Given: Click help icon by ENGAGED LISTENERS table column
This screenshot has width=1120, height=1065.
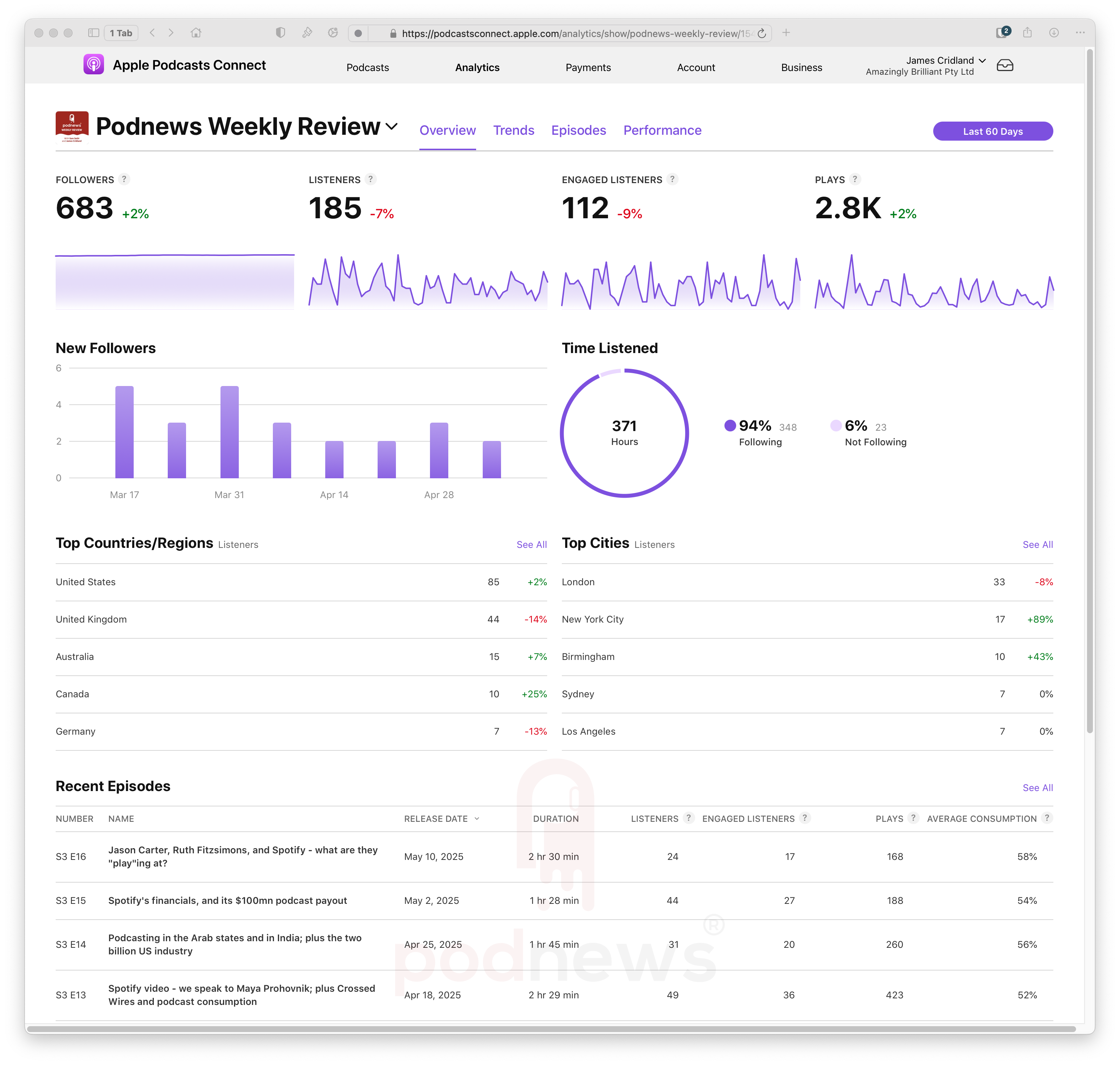Looking at the screenshot, I should point(804,818).
